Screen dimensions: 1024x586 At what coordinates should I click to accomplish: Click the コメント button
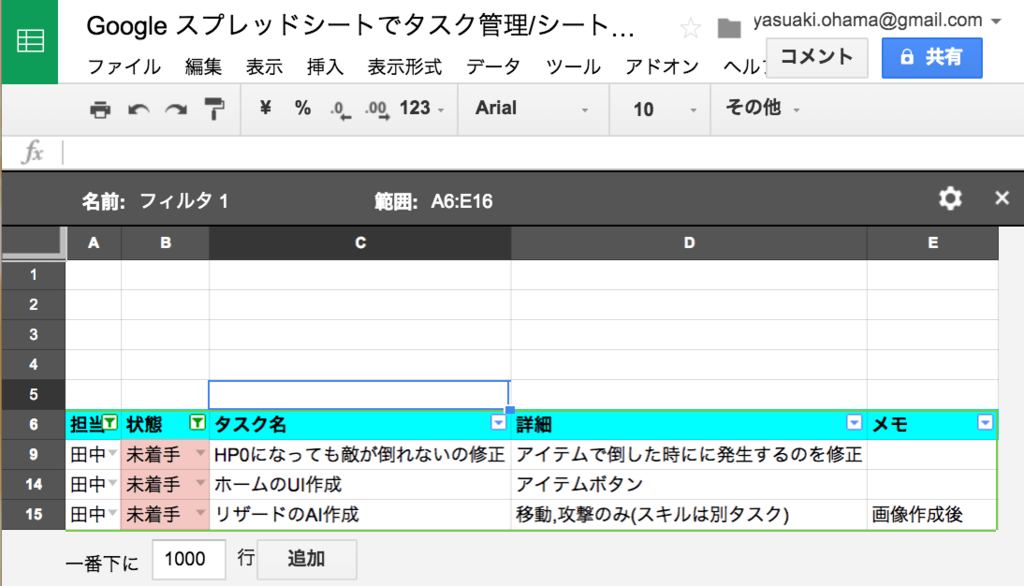(x=817, y=57)
